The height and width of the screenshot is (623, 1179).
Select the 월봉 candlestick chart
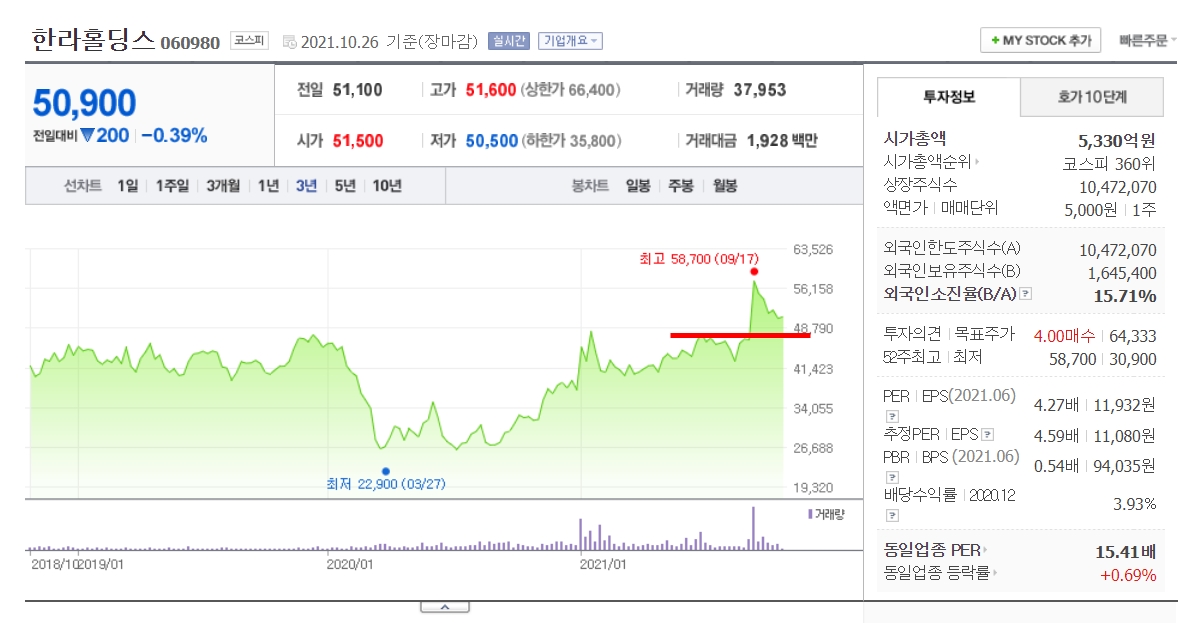tap(725, 186)
